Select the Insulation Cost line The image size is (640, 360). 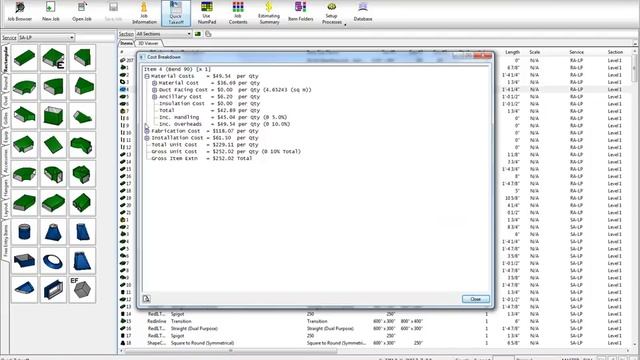click(209, 104)
